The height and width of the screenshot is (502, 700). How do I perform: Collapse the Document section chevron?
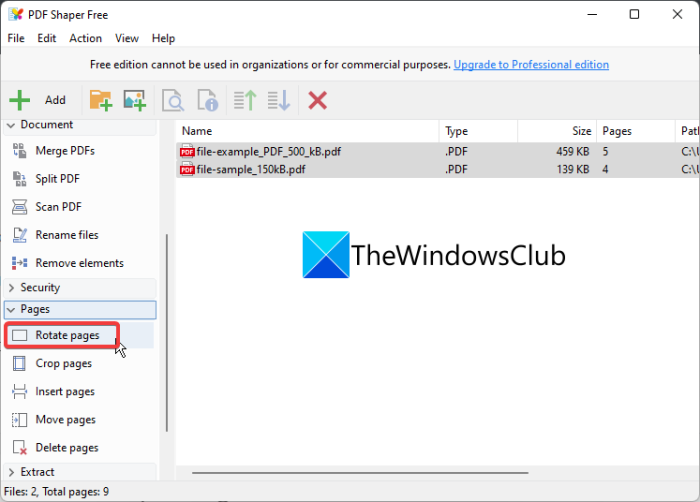(x=11, y=125)
